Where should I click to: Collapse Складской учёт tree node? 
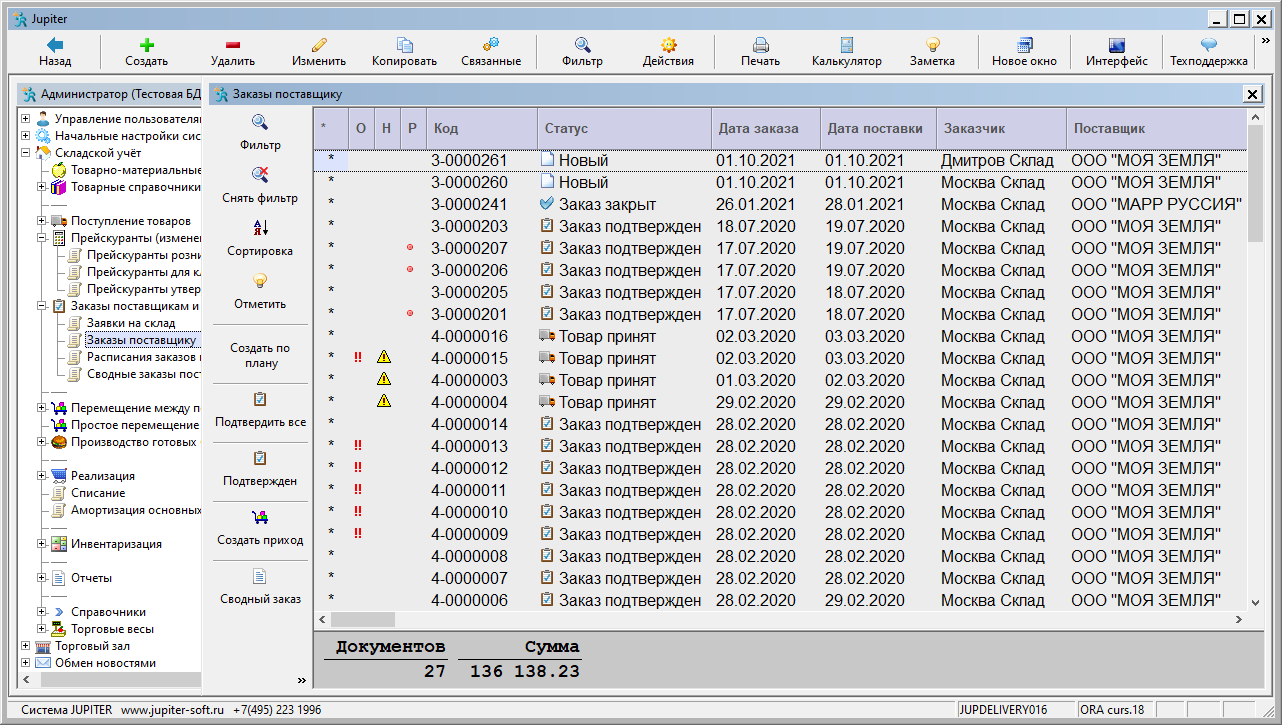click(25, 153)
